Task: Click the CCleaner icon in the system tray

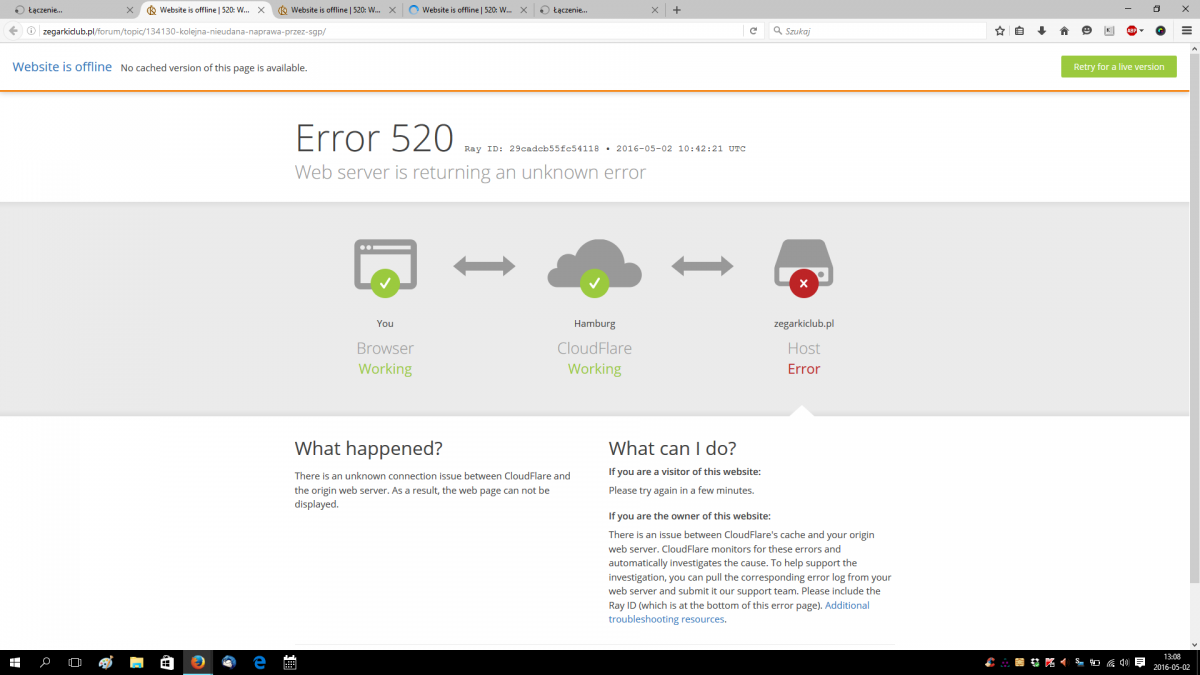Action: [990, 662]
